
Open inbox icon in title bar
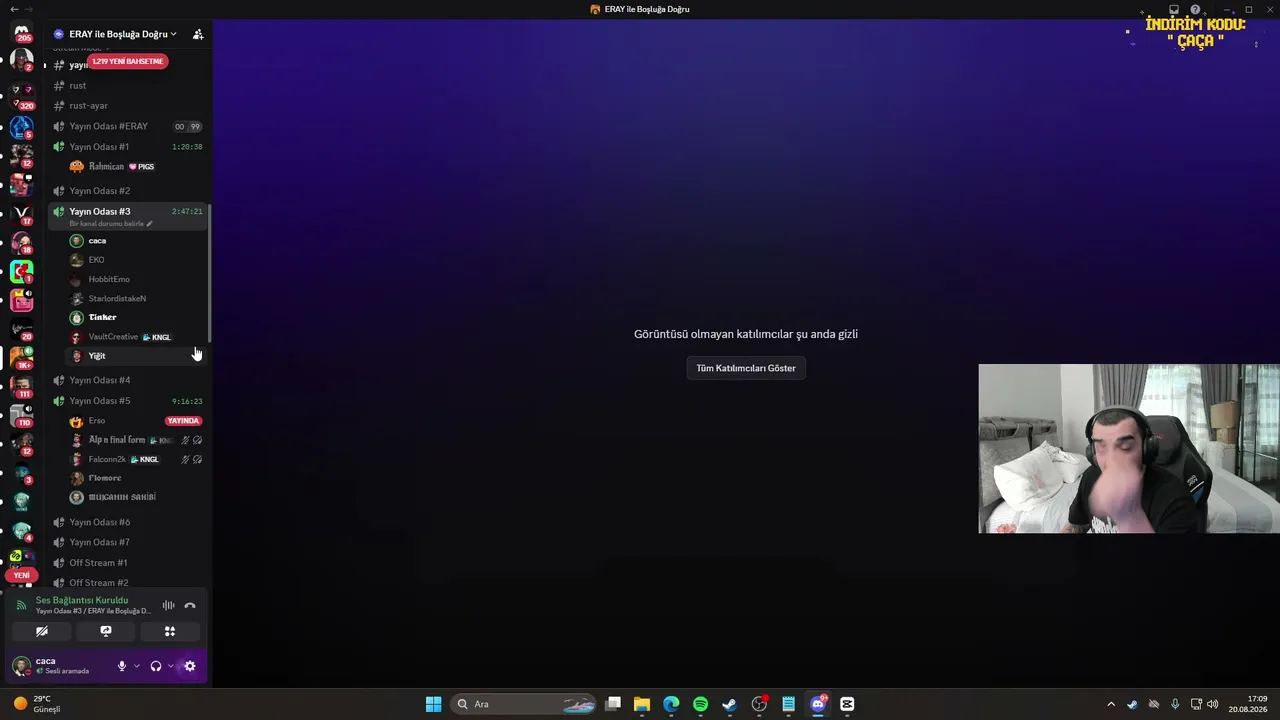(x=1174, y=9)
